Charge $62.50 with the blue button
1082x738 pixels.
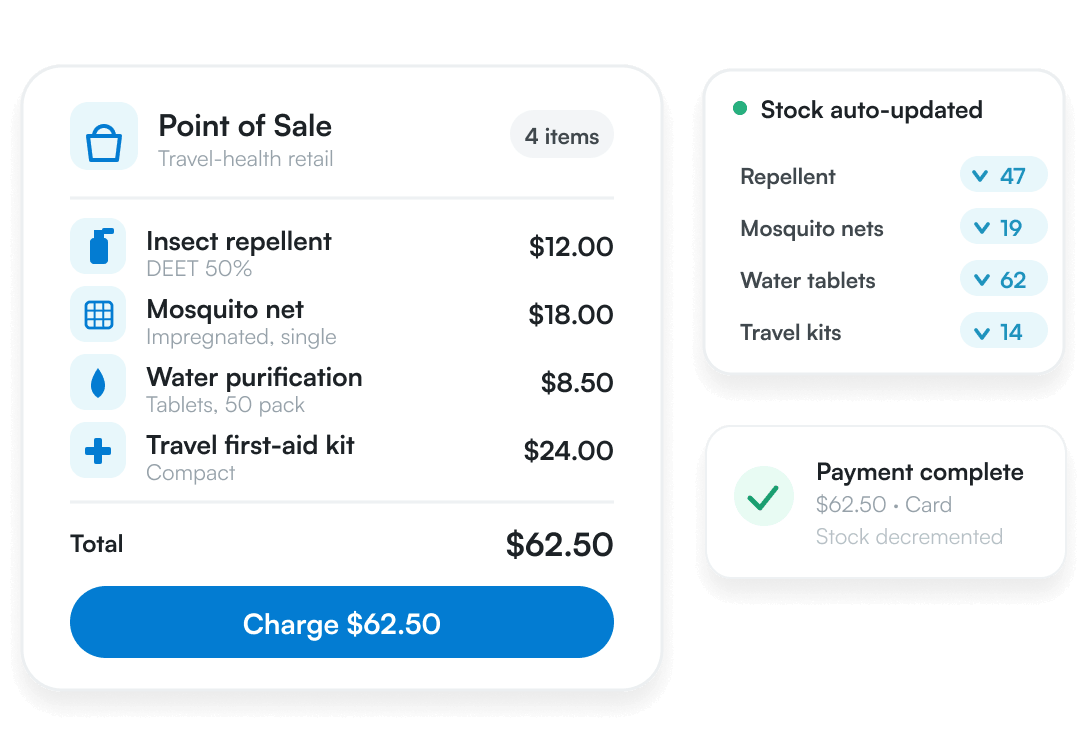[x=342, y=623]
